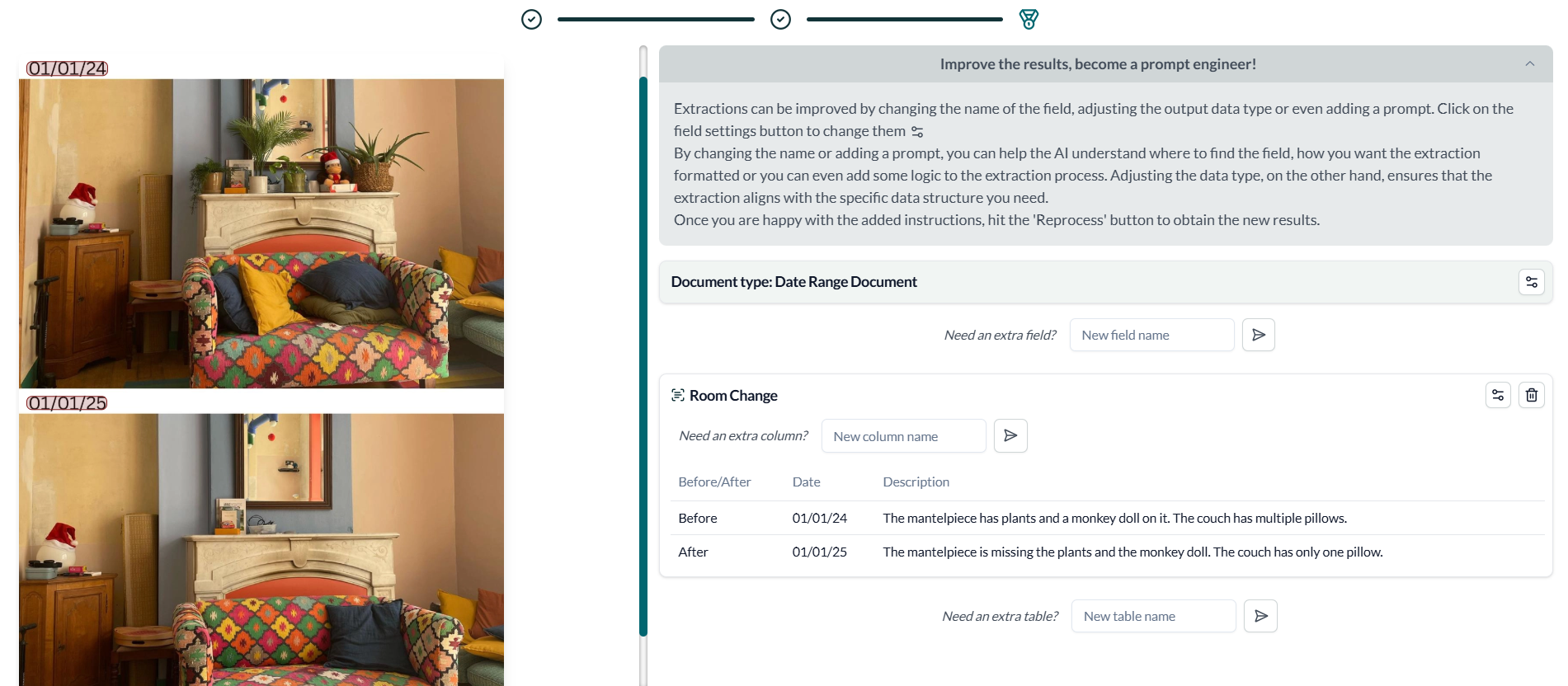Open the Document type settings icon
Viewport: 1568px width, 686px height.
[x=1531, y=282]
